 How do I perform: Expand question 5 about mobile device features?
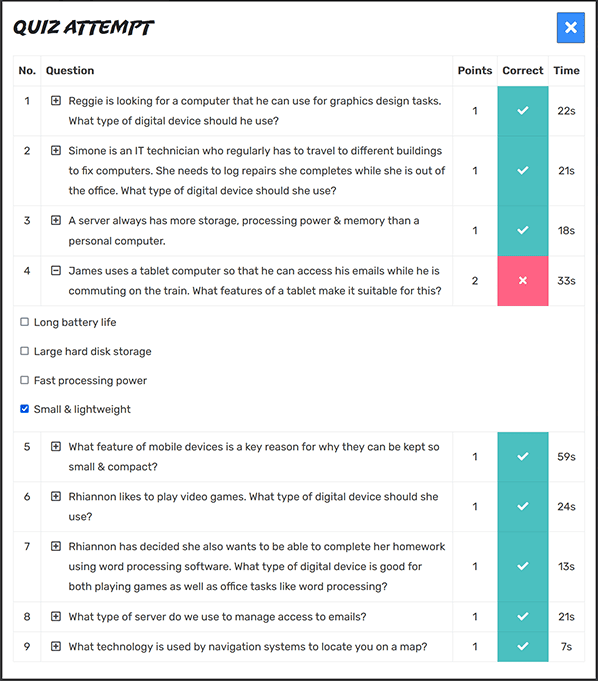(x=56, y=446)
